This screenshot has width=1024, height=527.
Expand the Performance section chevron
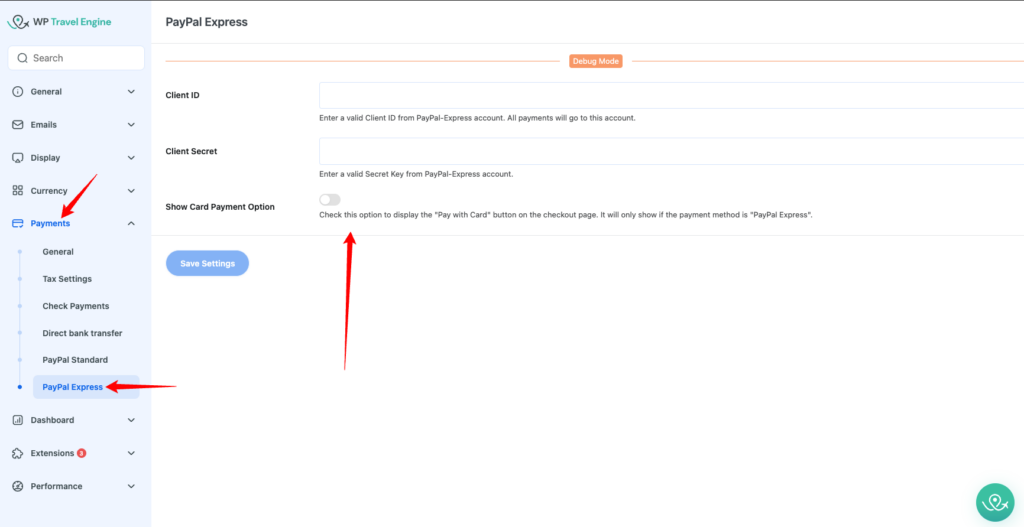click(x=131, y=487)
